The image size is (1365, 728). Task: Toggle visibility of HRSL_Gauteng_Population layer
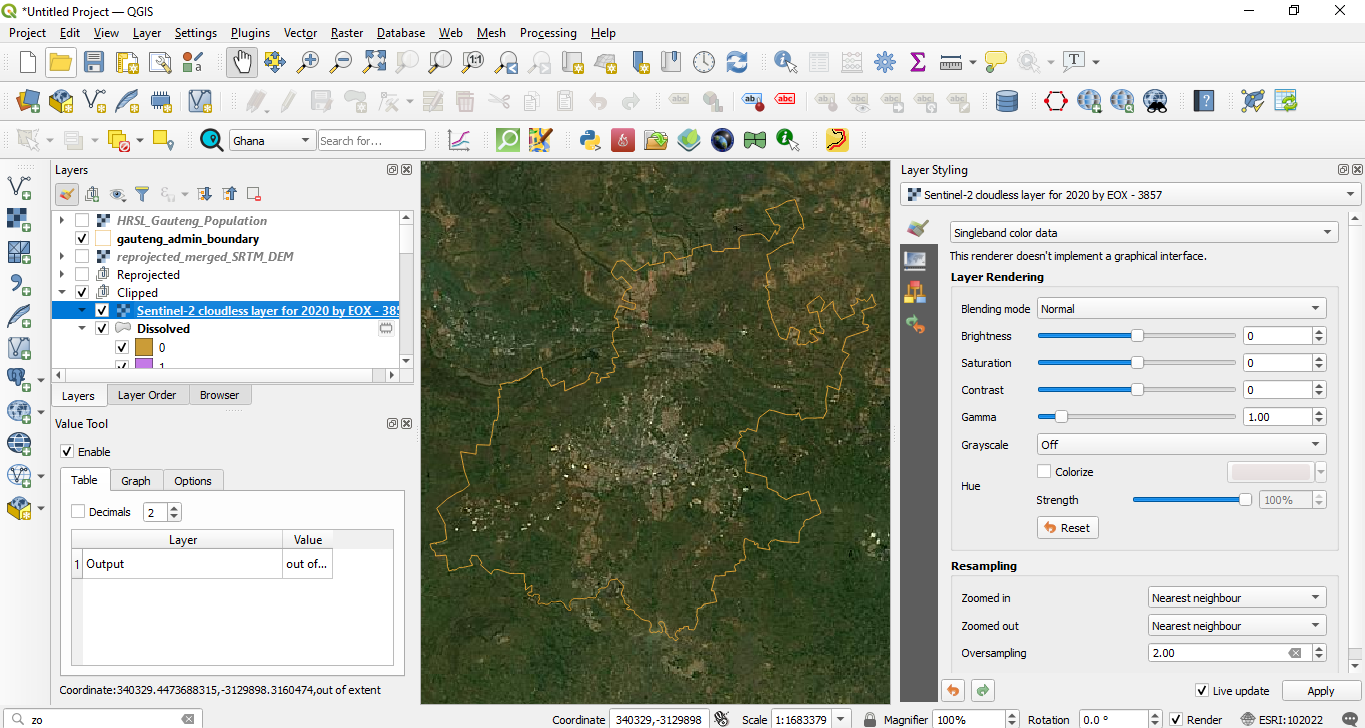point(82,220)
